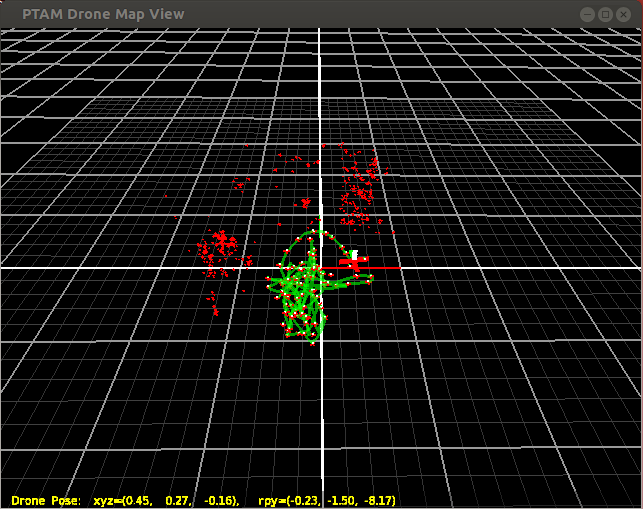Click the red drone marker on the map

click(x=353, y=262)
